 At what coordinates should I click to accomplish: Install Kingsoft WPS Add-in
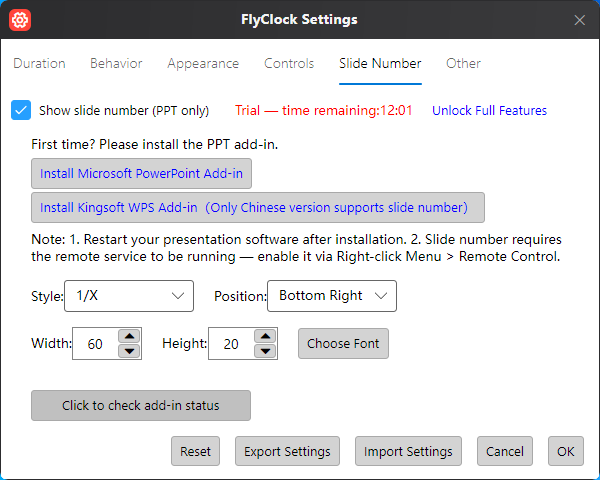[258, 207]
